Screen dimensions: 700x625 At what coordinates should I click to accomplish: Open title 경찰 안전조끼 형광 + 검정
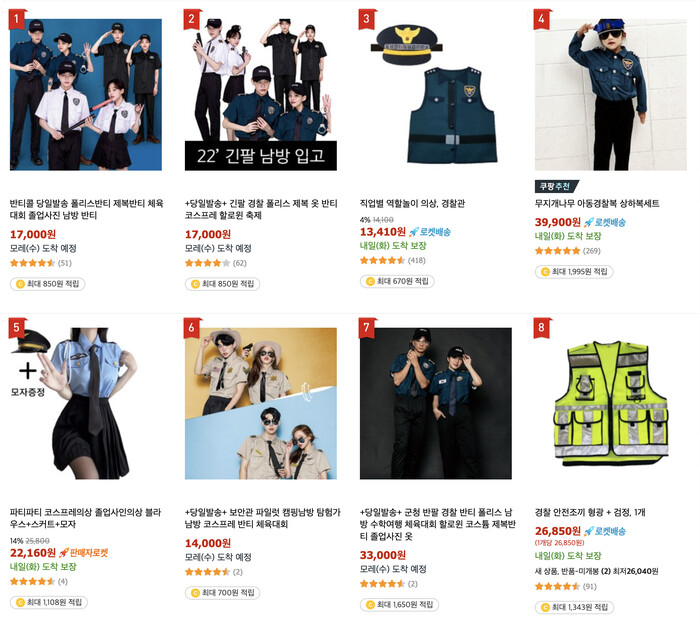590,512
